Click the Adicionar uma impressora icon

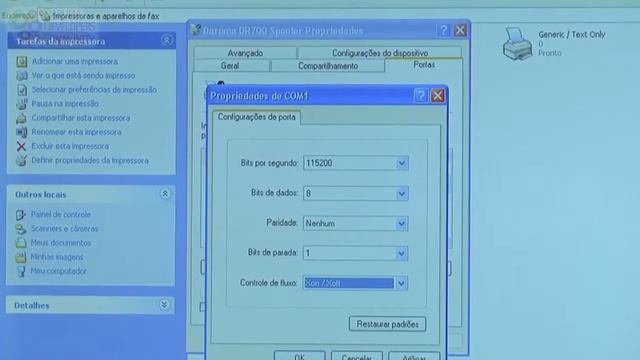click(22, 62)
